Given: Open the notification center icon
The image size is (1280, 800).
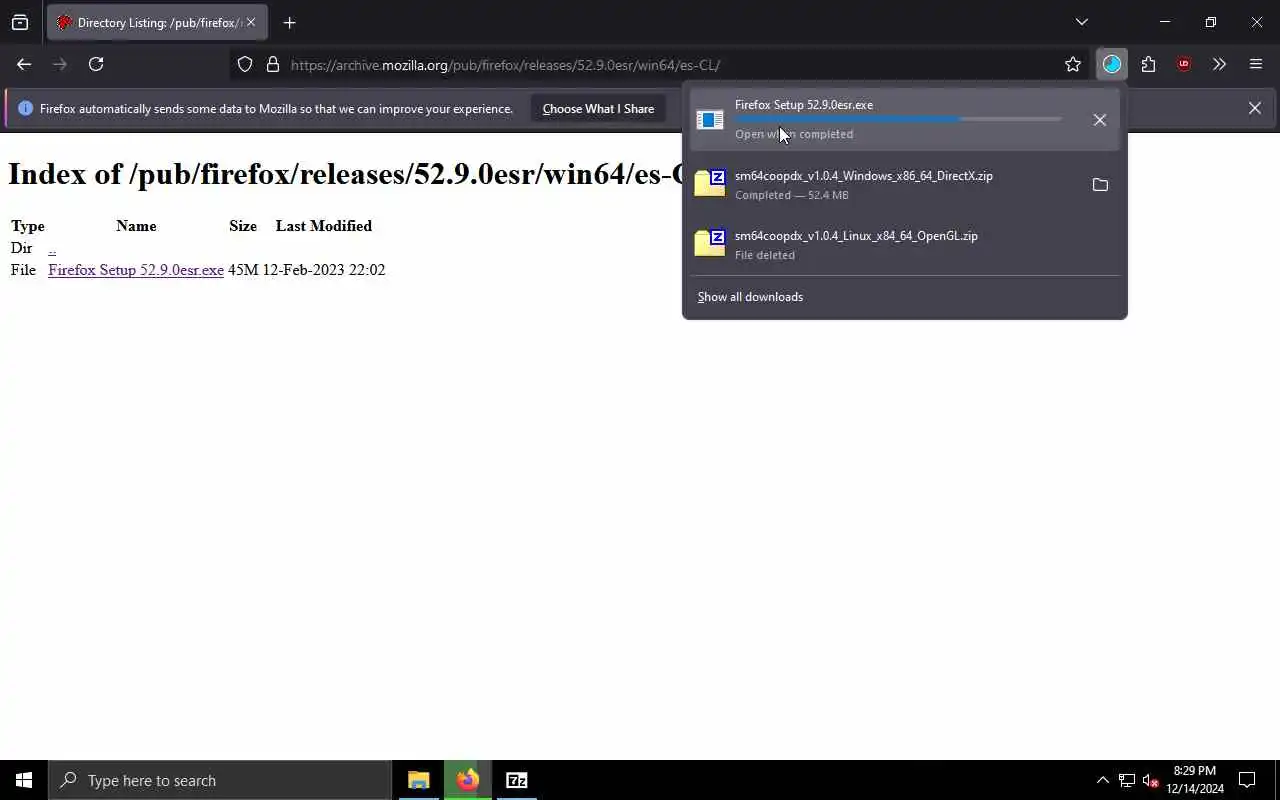Looking at the screenshot, I should [x=1247, y=780].
